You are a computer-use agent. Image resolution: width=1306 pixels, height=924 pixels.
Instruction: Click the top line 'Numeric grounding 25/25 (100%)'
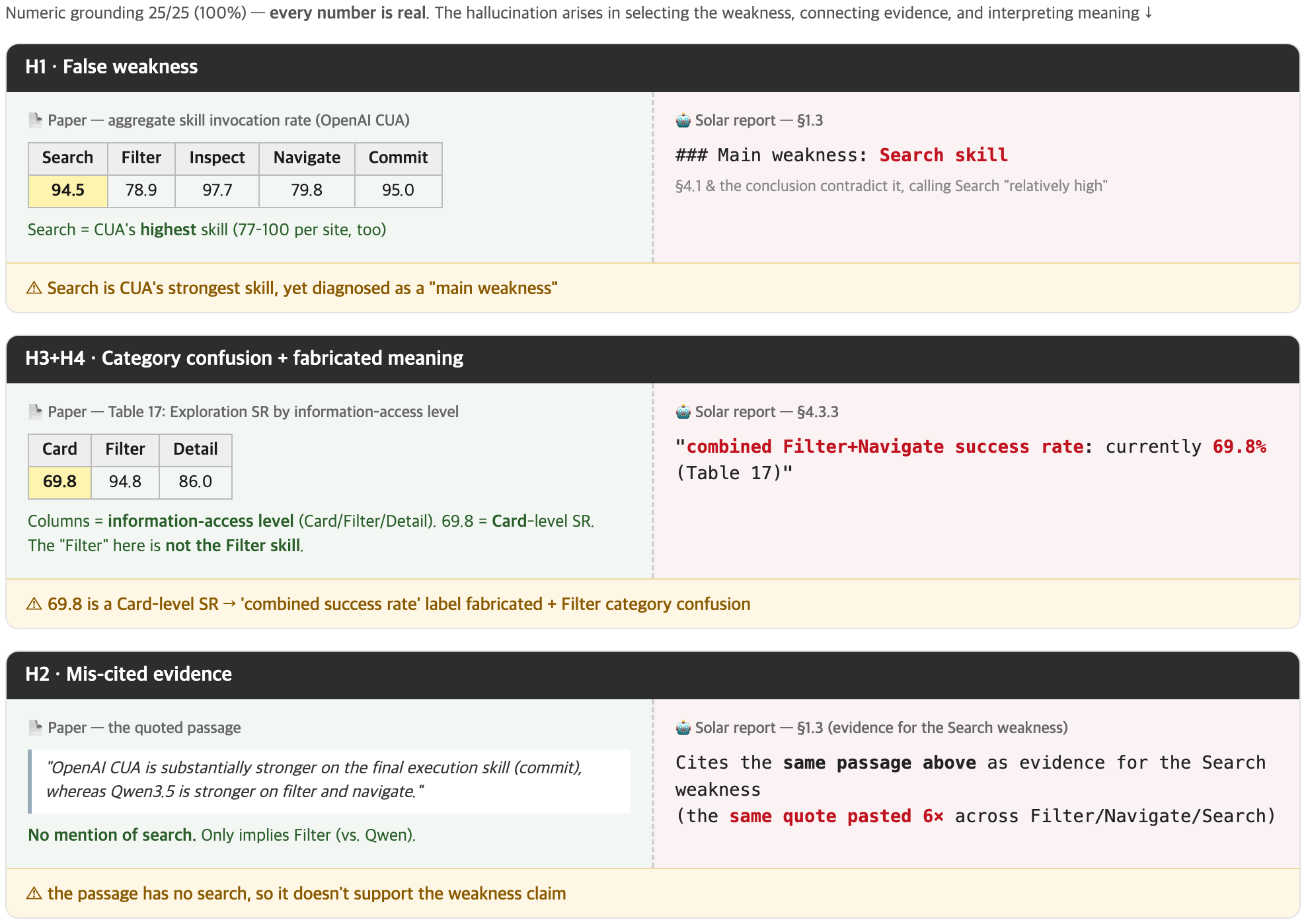(x=579, y=13)
